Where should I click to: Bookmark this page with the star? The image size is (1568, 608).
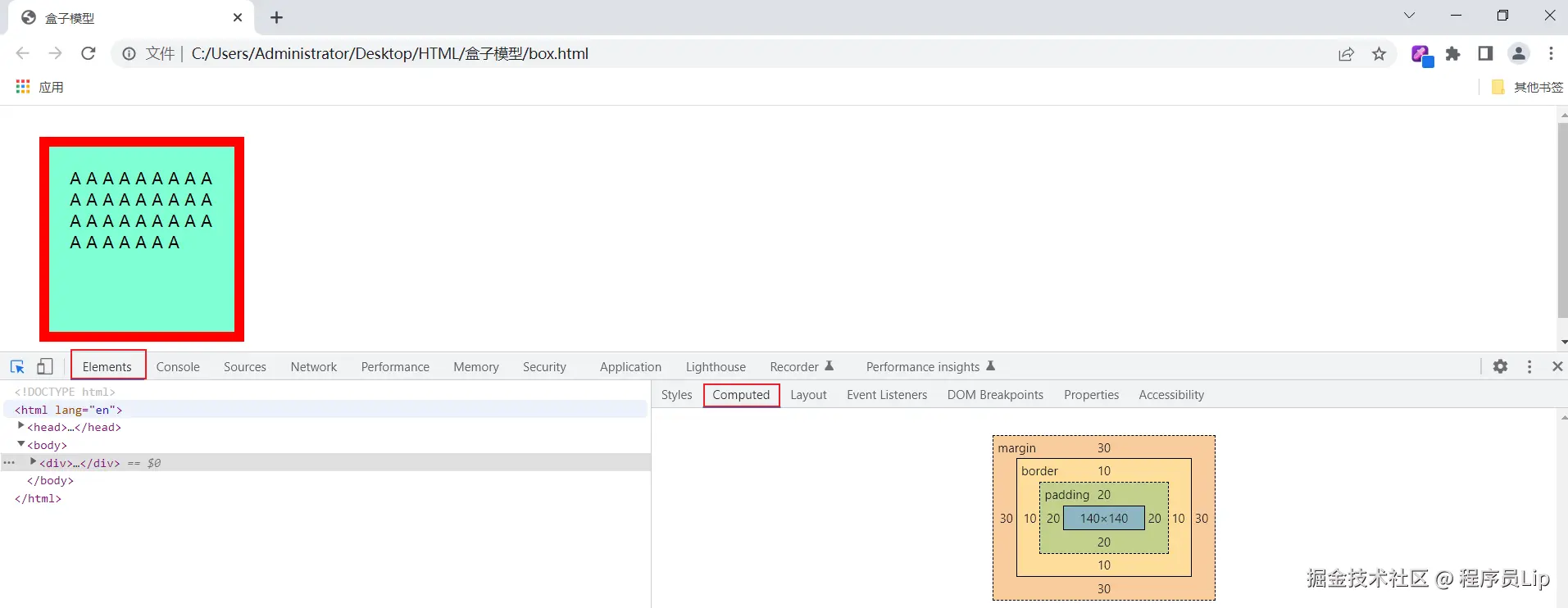(1379, 54)
